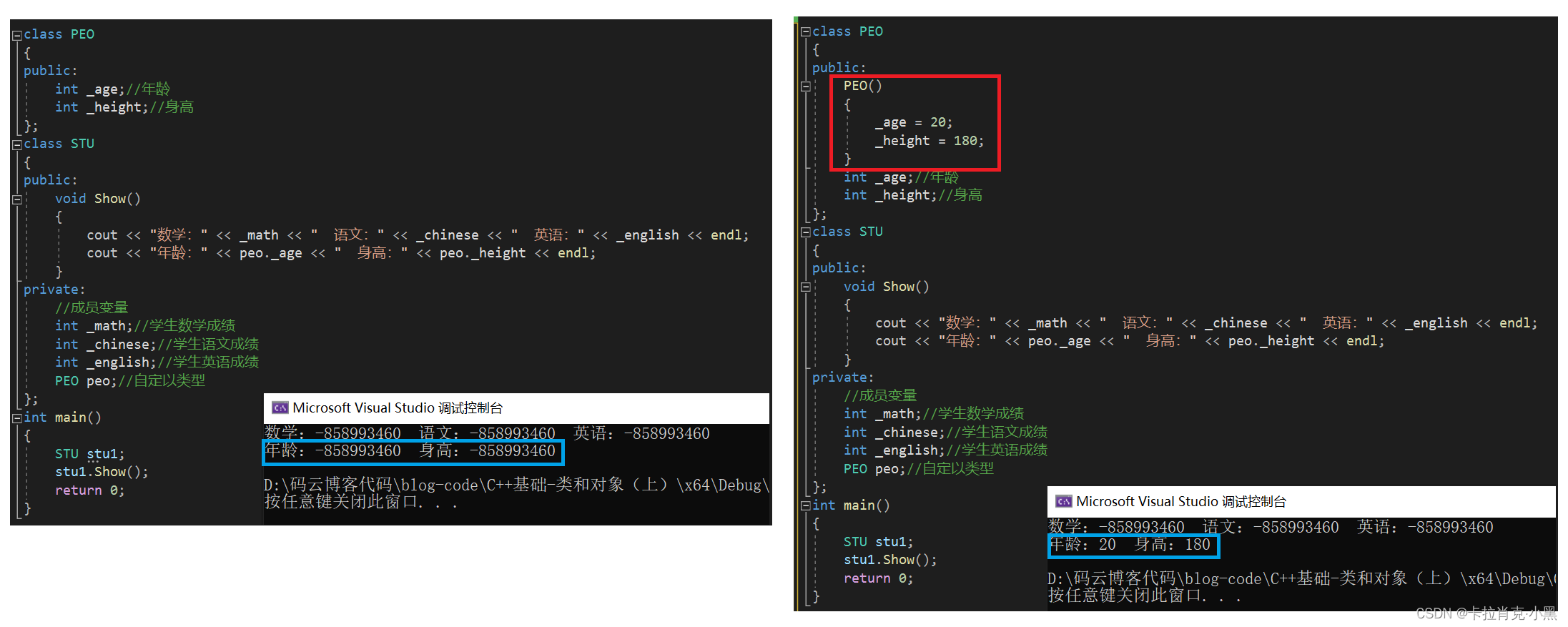Fold void Show() in the version with the PEO() constructor
This screenshot has height=627, width=1568.
point(805,287)
